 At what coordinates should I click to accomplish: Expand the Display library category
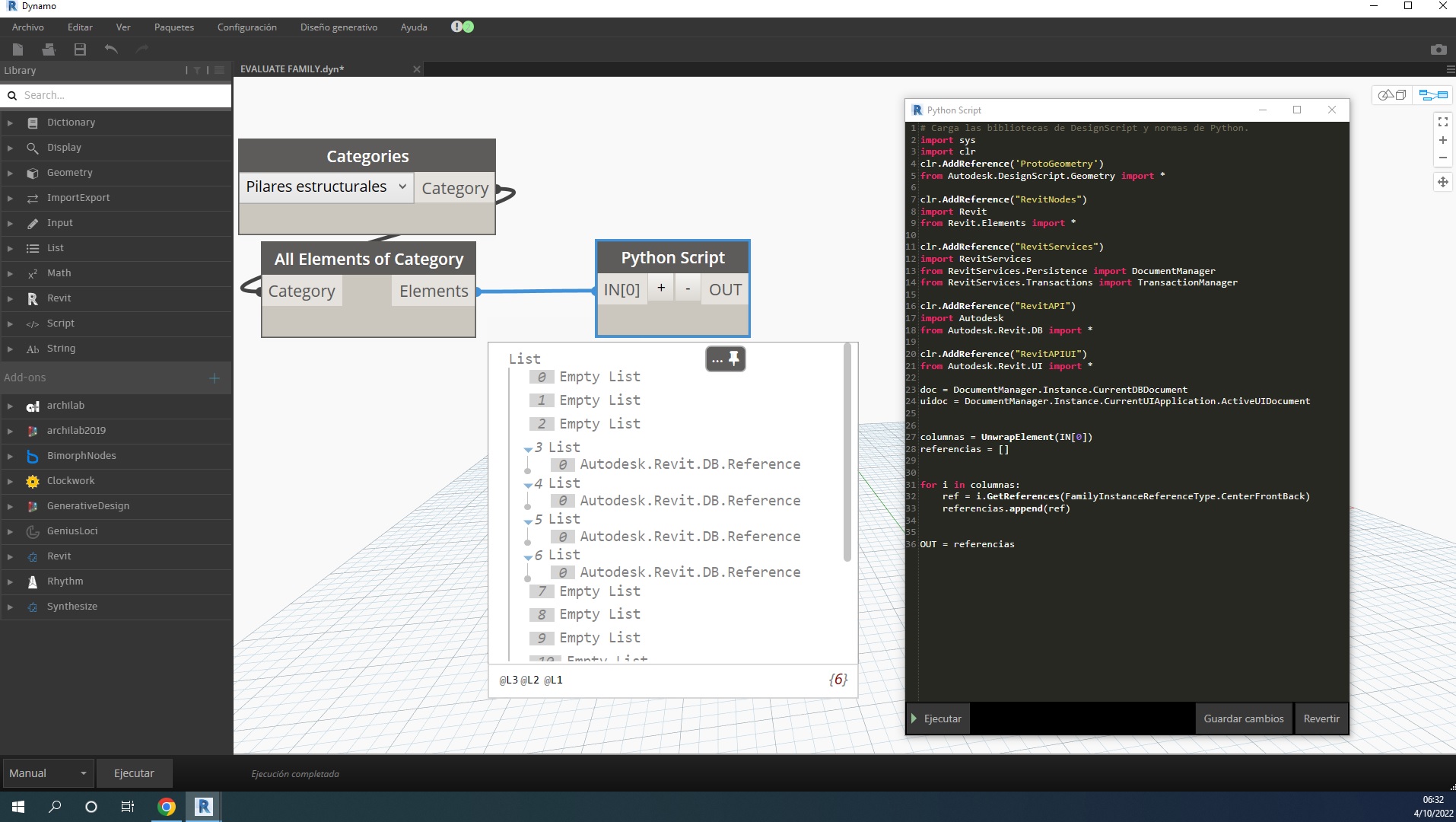point(10,148)
